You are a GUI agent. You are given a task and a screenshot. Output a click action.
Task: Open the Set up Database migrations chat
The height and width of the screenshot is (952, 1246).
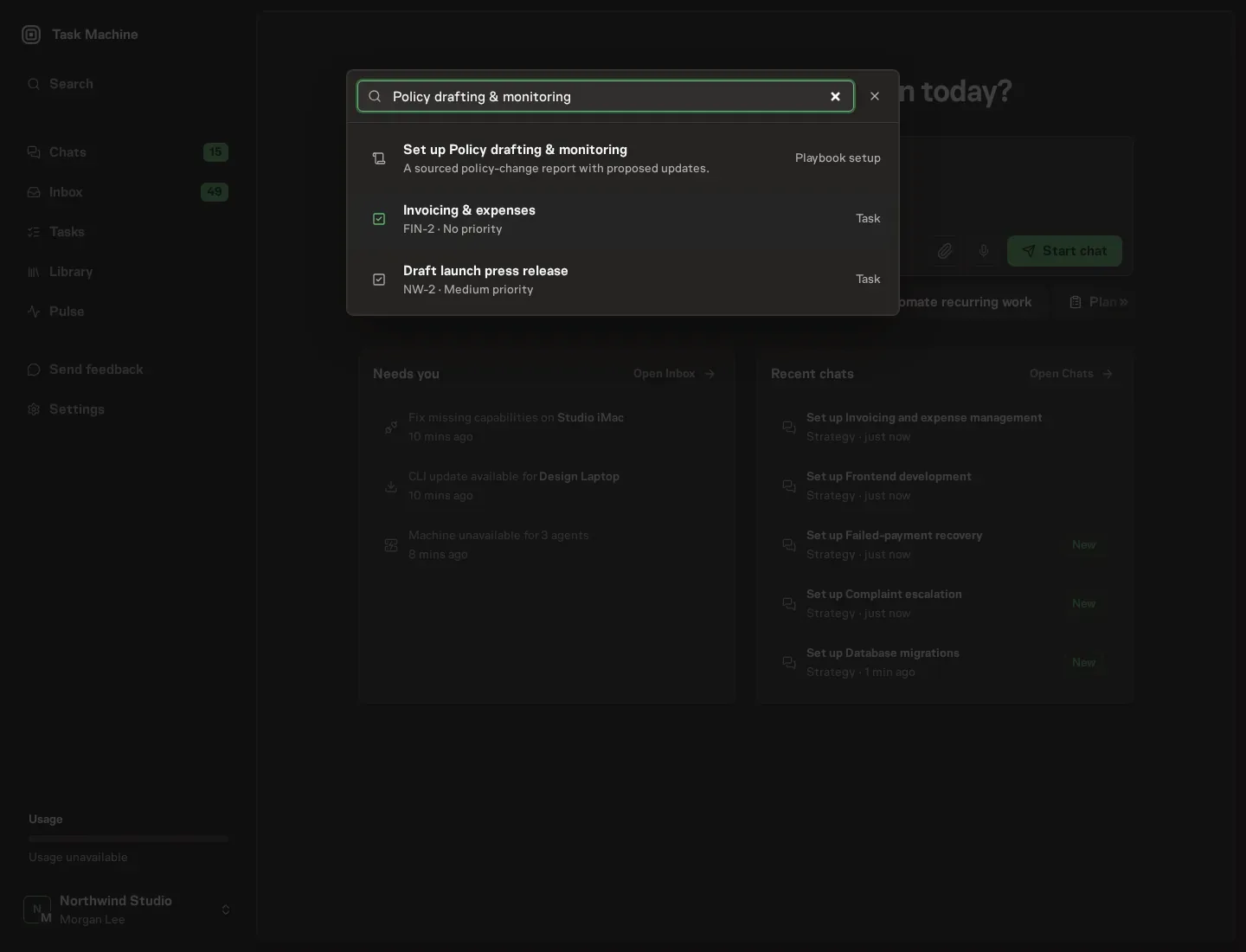pyautogui.click(x=945, y=663)
